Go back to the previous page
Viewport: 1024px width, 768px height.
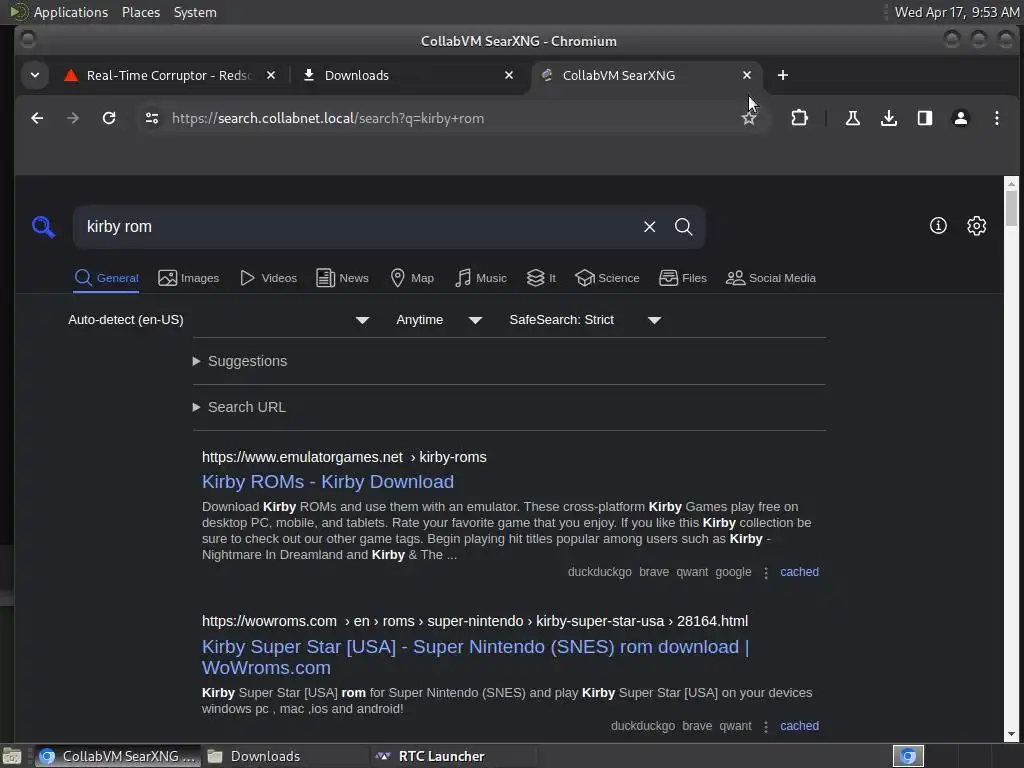click(37, 118)
